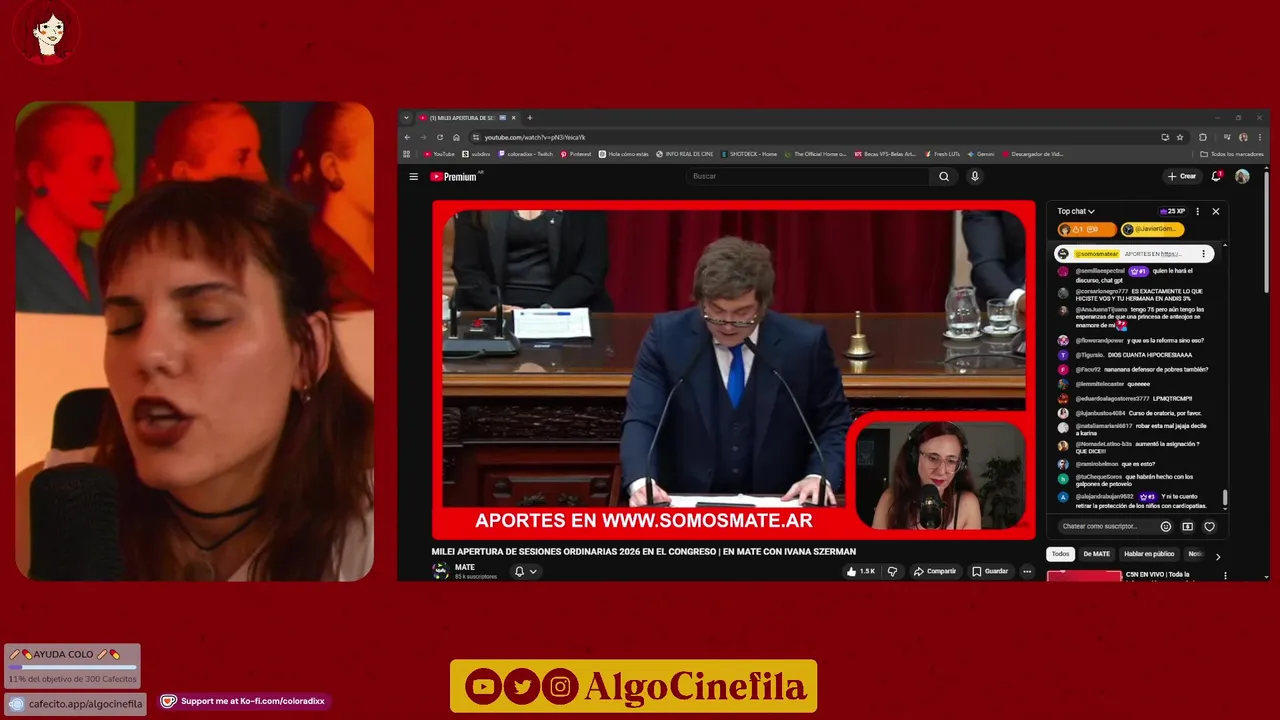This screenshot has height=720, width=1280.
Task: Open the browser home page icon
Action: point(456,137)
